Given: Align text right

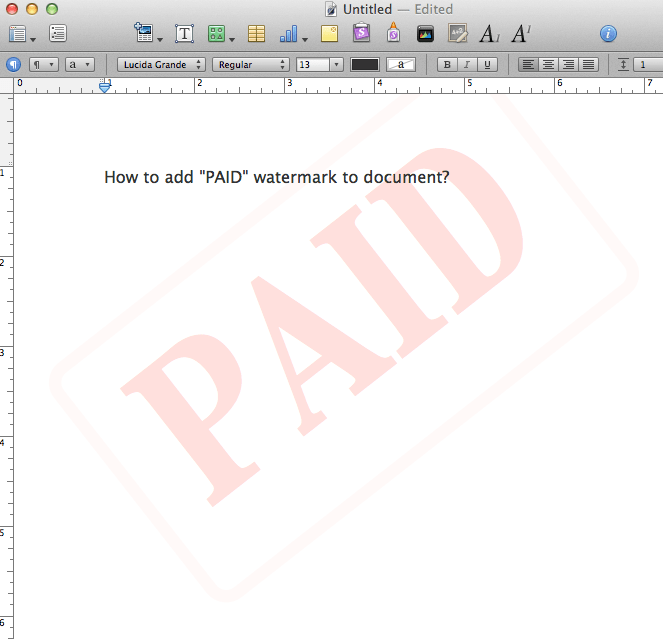Looking at the screenshot, I should pyautogui.click(x=569, y=65).
